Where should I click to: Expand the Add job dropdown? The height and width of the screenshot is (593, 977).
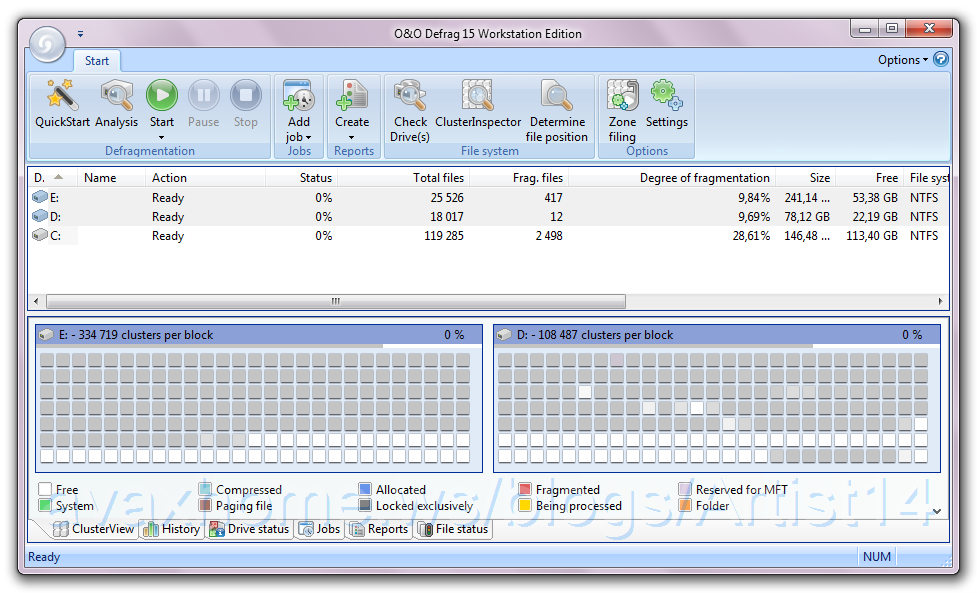(299, 137)
